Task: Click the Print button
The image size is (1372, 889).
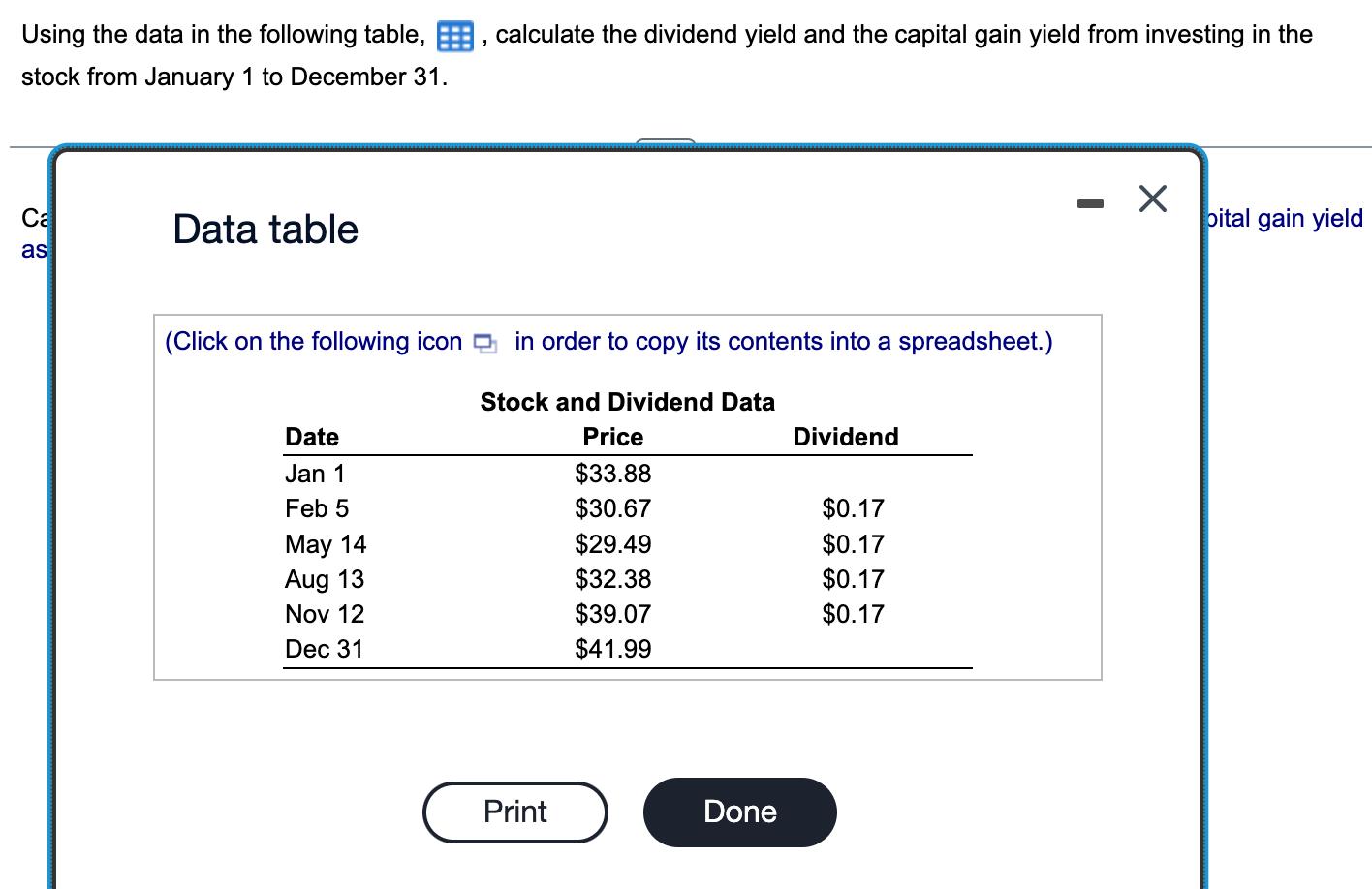Action: click(x=514, y=812)
